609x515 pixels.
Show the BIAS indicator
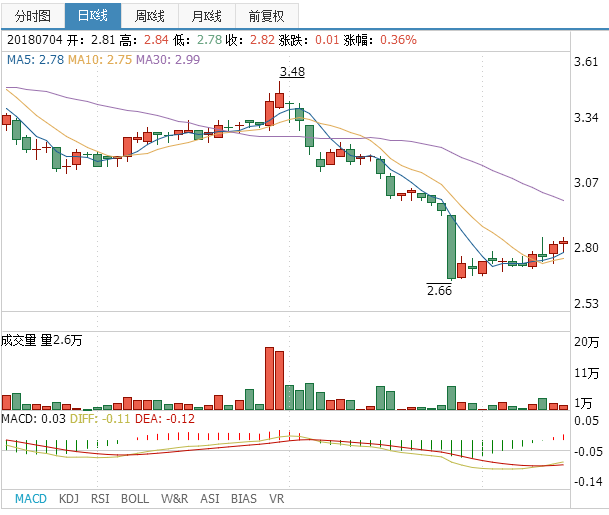click(x=244, y=499)
